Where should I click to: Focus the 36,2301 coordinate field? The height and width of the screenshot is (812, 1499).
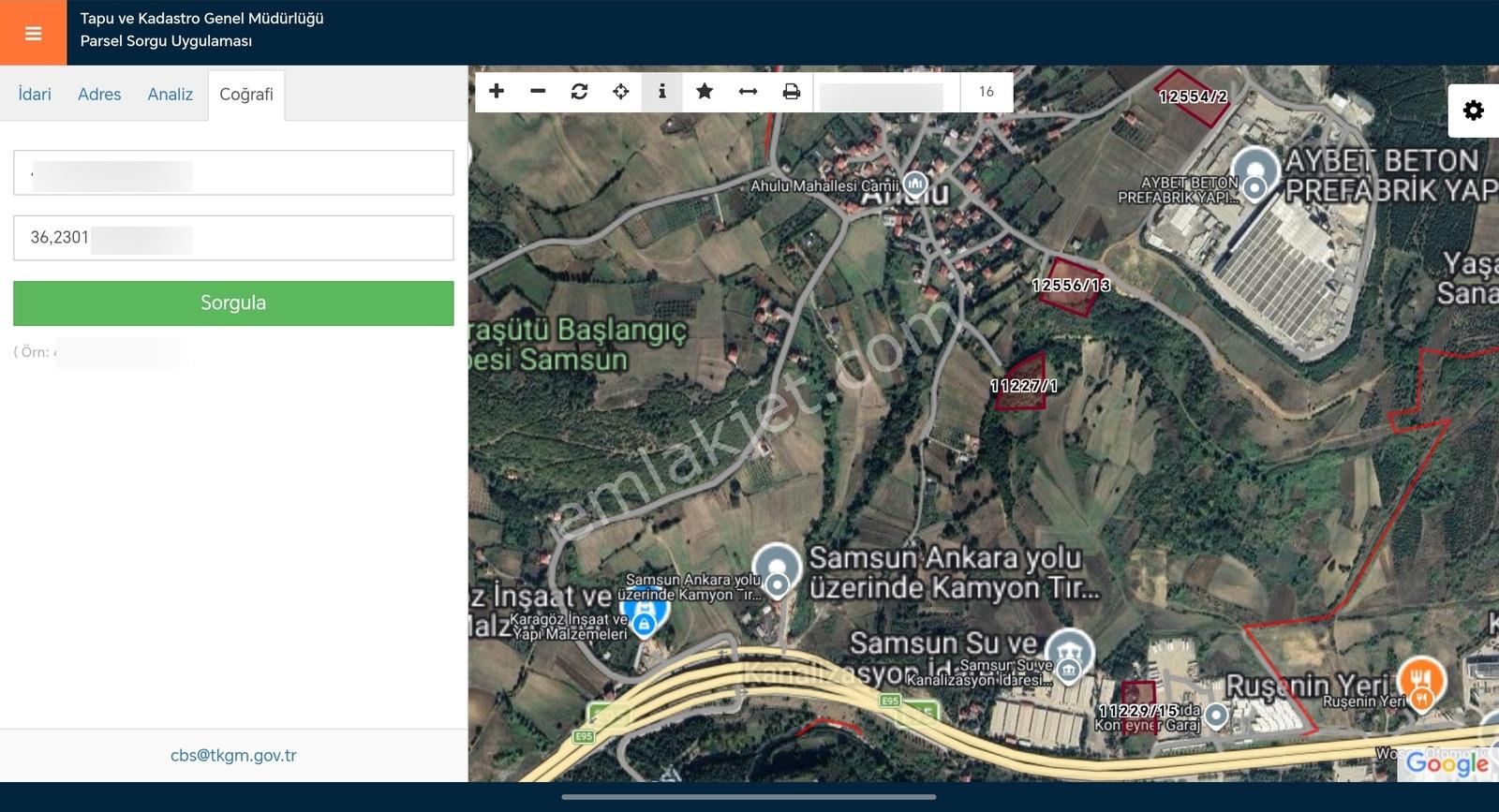233,238
